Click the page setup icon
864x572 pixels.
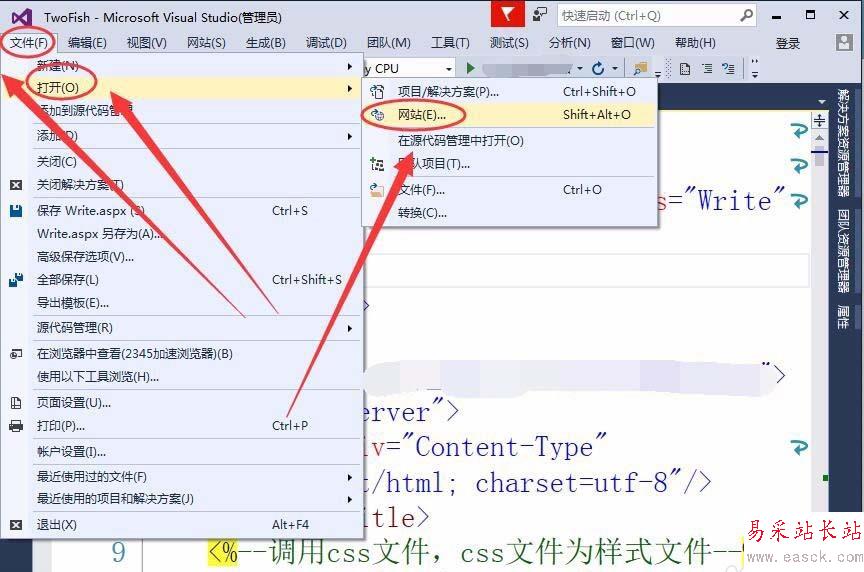click(x=16, y=403)
